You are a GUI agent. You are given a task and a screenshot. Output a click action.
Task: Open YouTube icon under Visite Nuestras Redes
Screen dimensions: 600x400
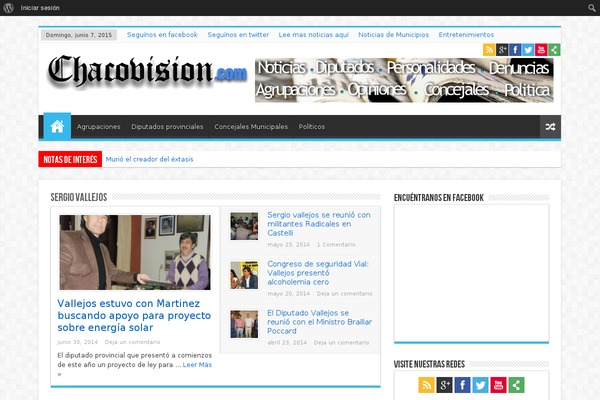pyautogui.click(x=498, y=385)
